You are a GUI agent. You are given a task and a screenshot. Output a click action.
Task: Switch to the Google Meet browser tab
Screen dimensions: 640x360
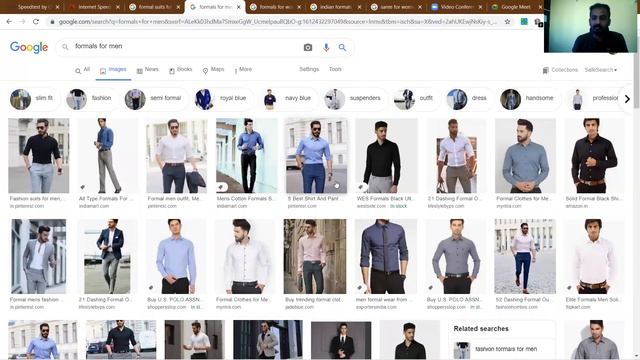515,7
